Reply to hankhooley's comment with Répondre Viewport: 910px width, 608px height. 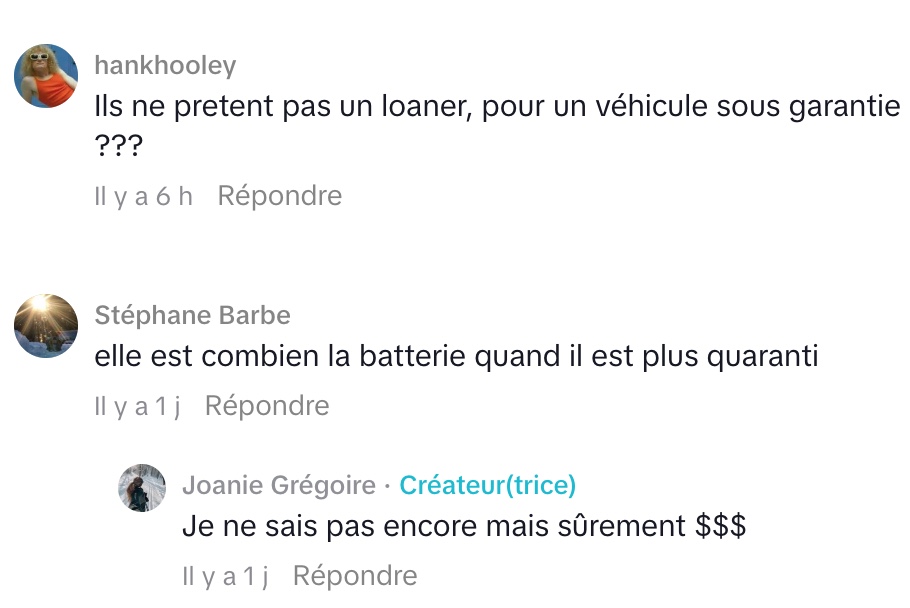(x=279, y=196)
